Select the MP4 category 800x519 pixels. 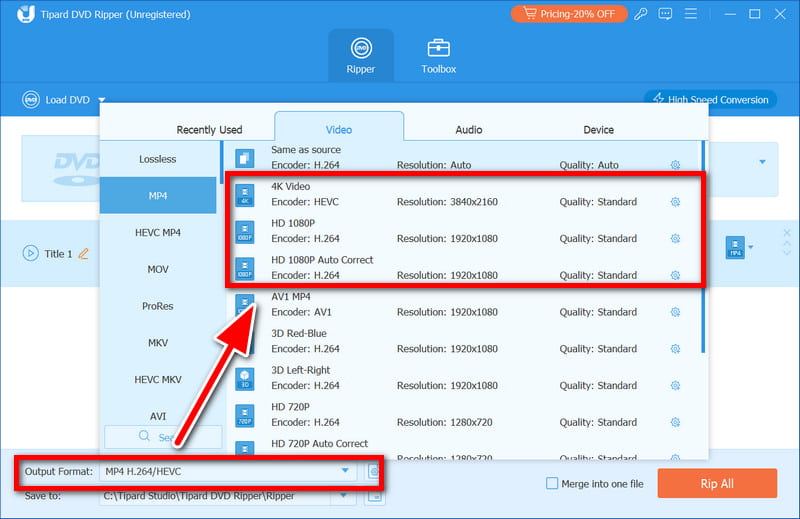click(x=158, y=195)
